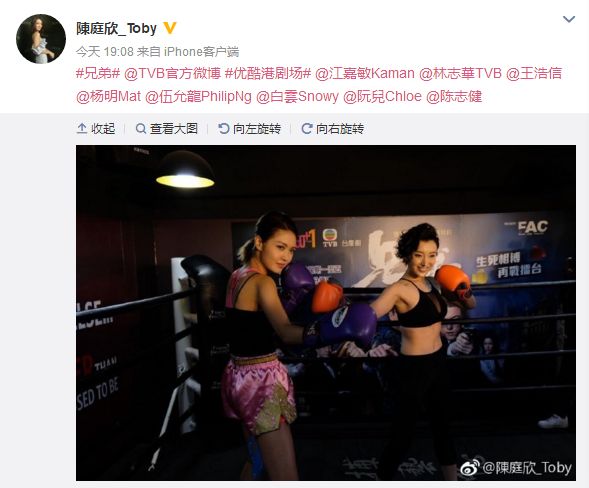Click the 查看大图 magnifier icon
The height and width of the screenshot is (488, 589).
141,129
